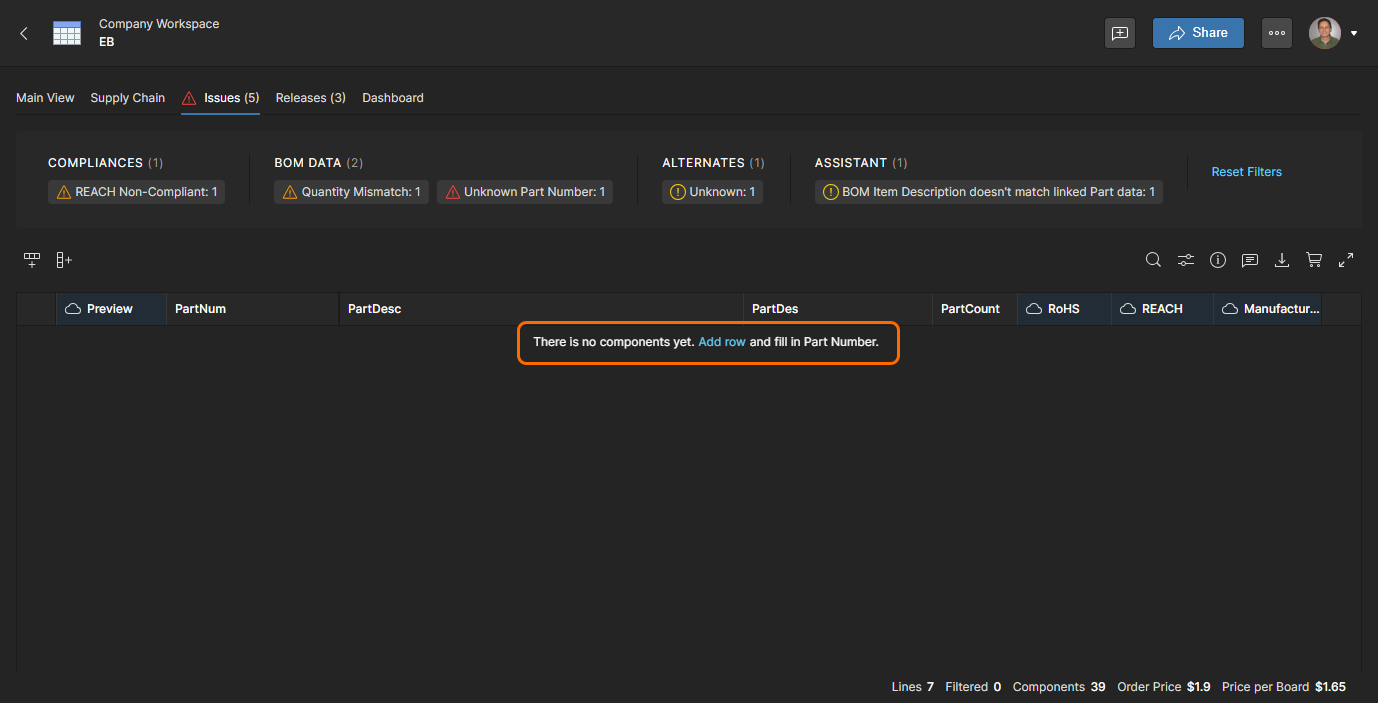Open the table settings sliders icon
The width and height of the screenshot is (1378, 703).
(x=1185, y=260)
